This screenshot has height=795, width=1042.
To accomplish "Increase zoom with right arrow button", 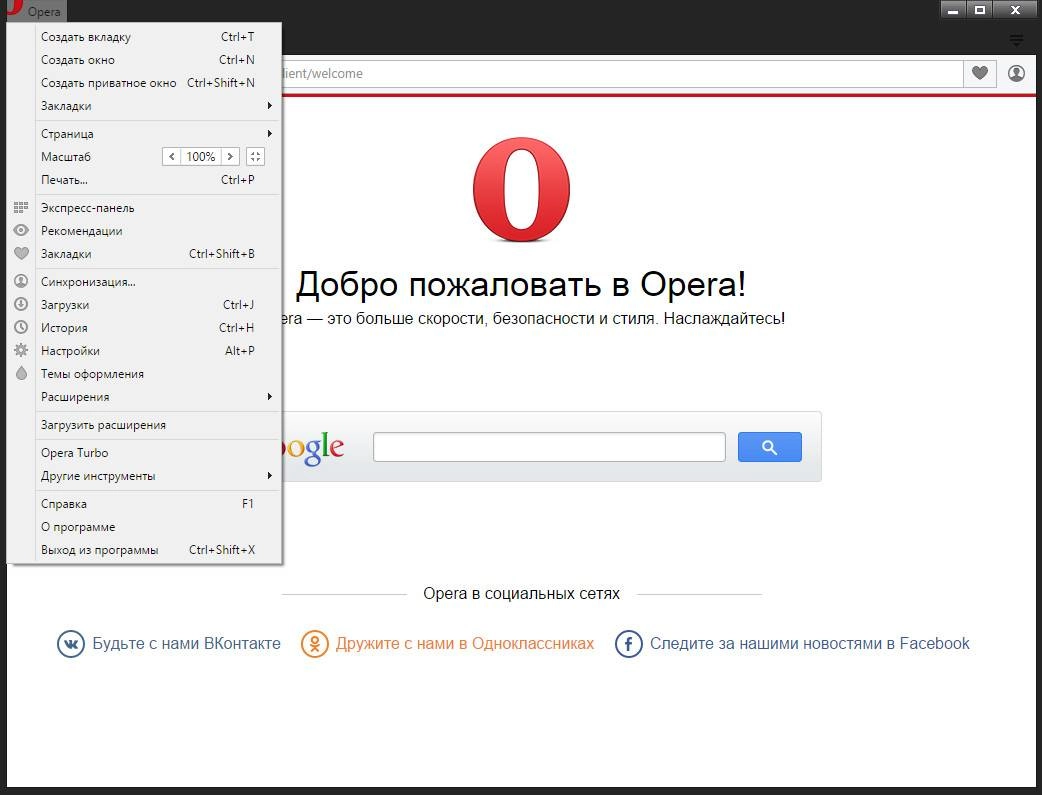I will pyautogui.click(x=230, y=157).
